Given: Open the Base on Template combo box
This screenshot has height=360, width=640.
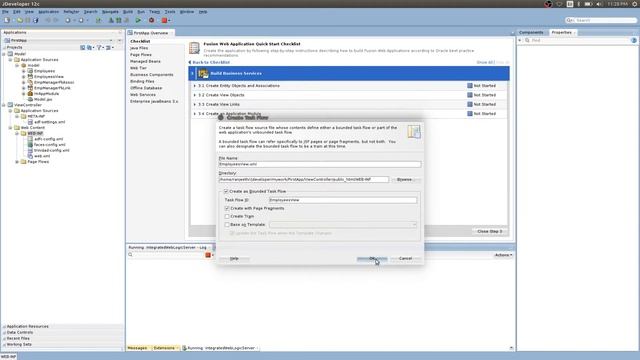Looking at the screenshot, I should tap(343, 224).
